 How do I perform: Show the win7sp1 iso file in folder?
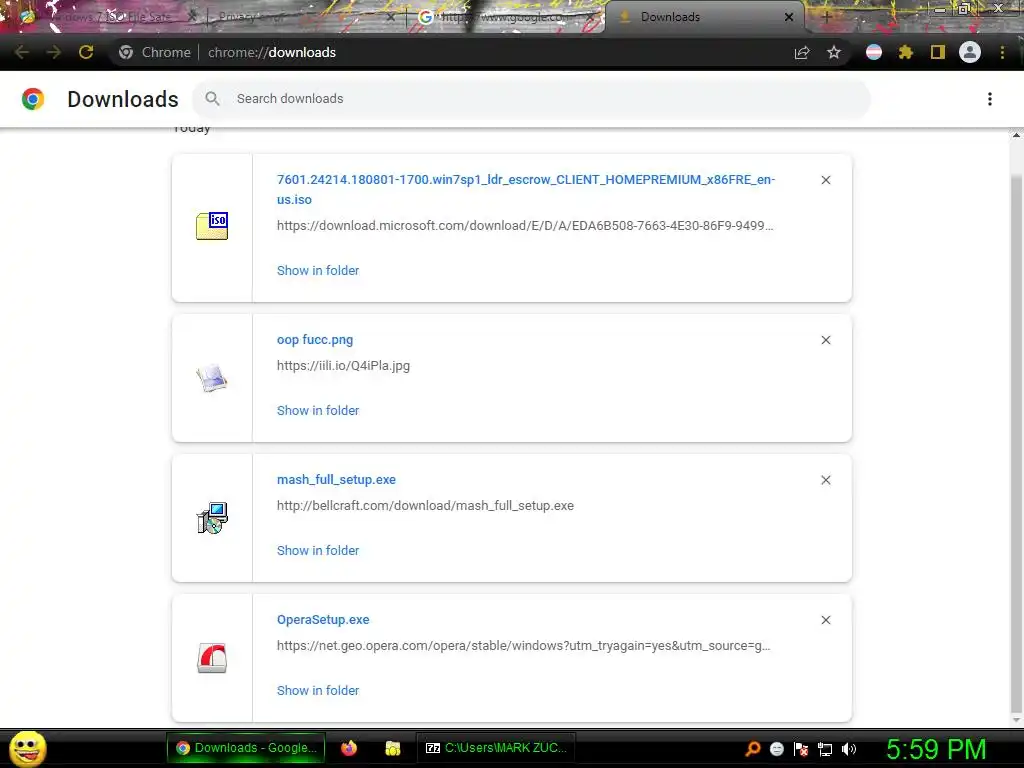click(318, 270)
